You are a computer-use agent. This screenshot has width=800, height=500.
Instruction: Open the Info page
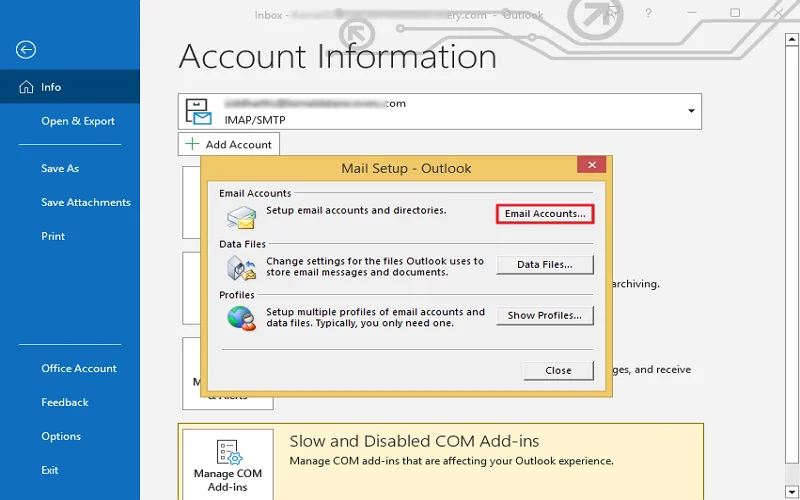70,87
